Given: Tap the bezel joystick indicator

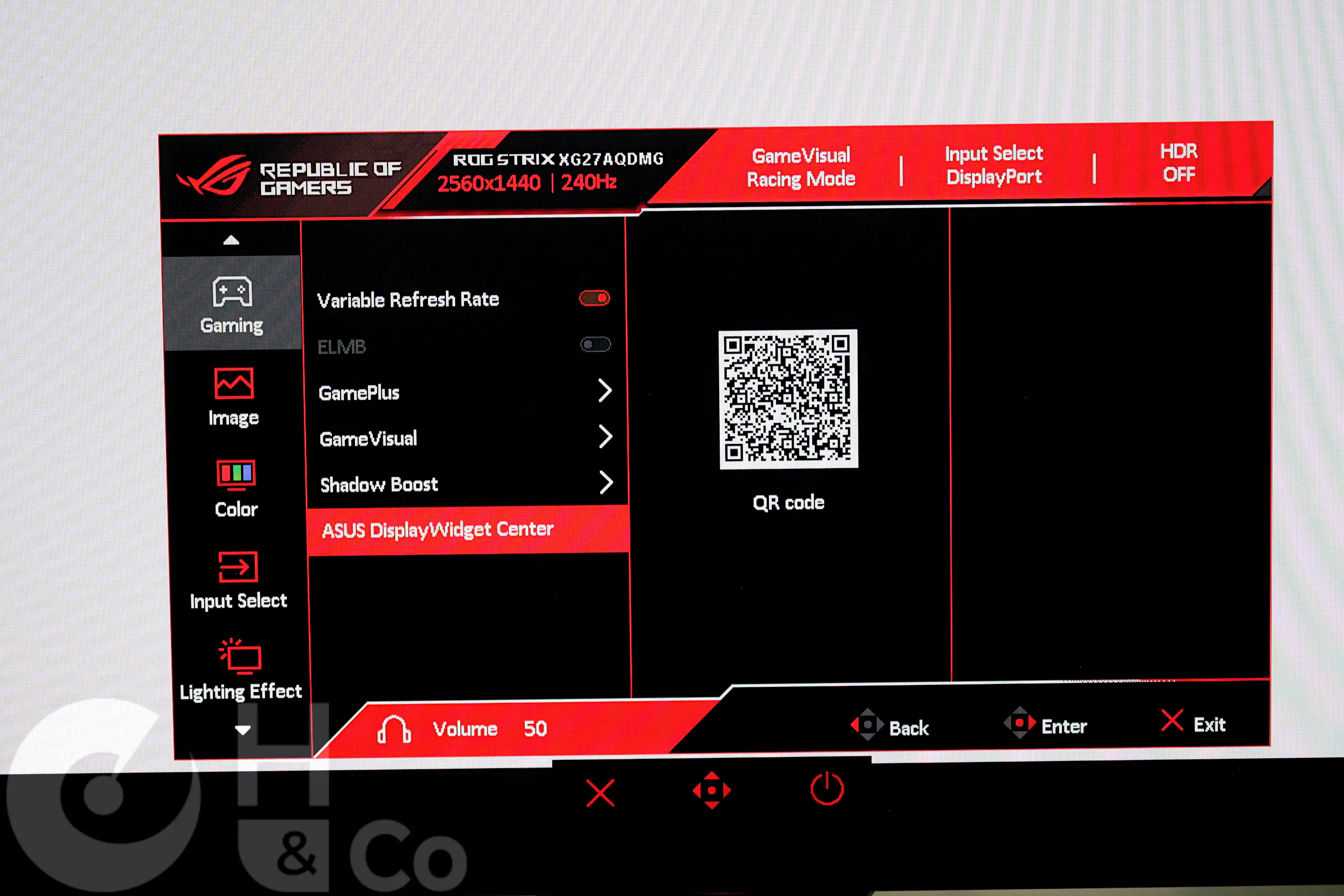Looking at the screenshot, I should [711, 791].
